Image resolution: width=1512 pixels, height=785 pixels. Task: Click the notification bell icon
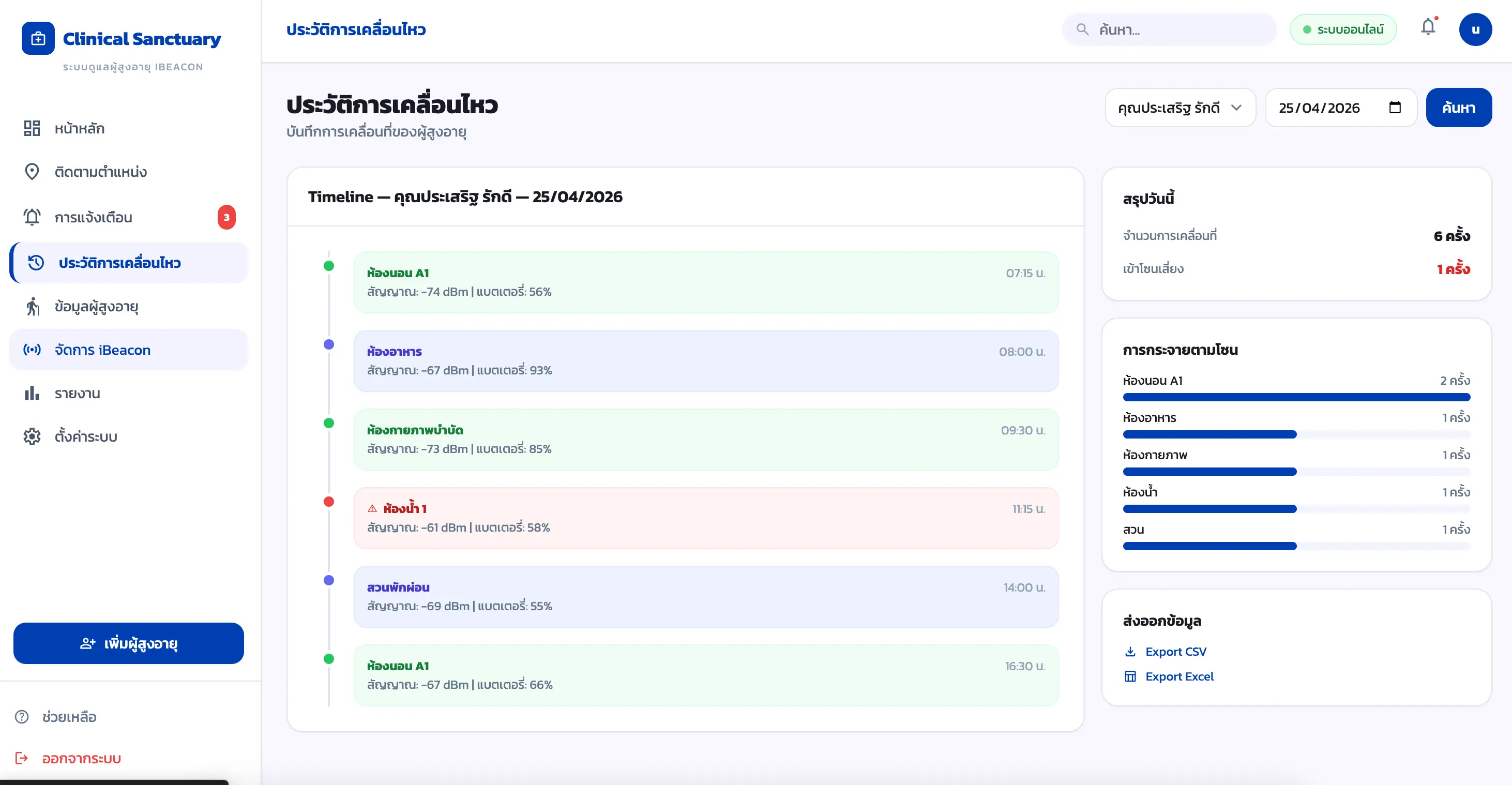coord(1428,27)
